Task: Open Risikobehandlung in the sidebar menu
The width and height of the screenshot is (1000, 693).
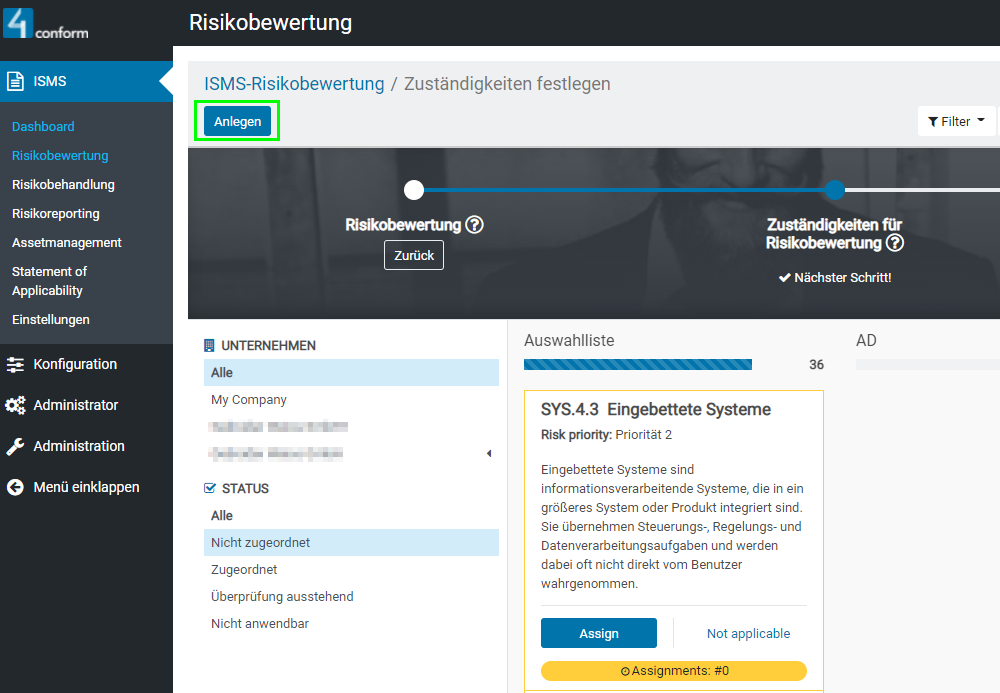Action: [63, 185]
